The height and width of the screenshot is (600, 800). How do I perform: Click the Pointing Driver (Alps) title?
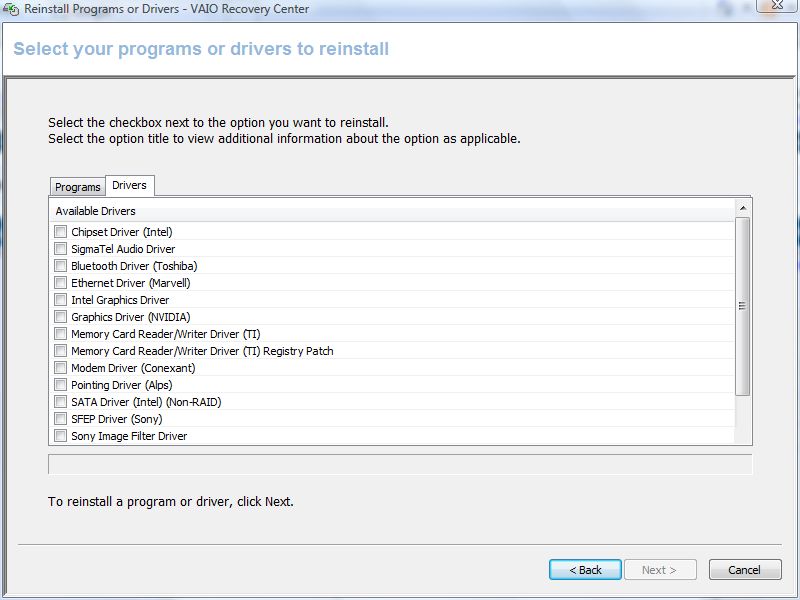tap(122, 385)
